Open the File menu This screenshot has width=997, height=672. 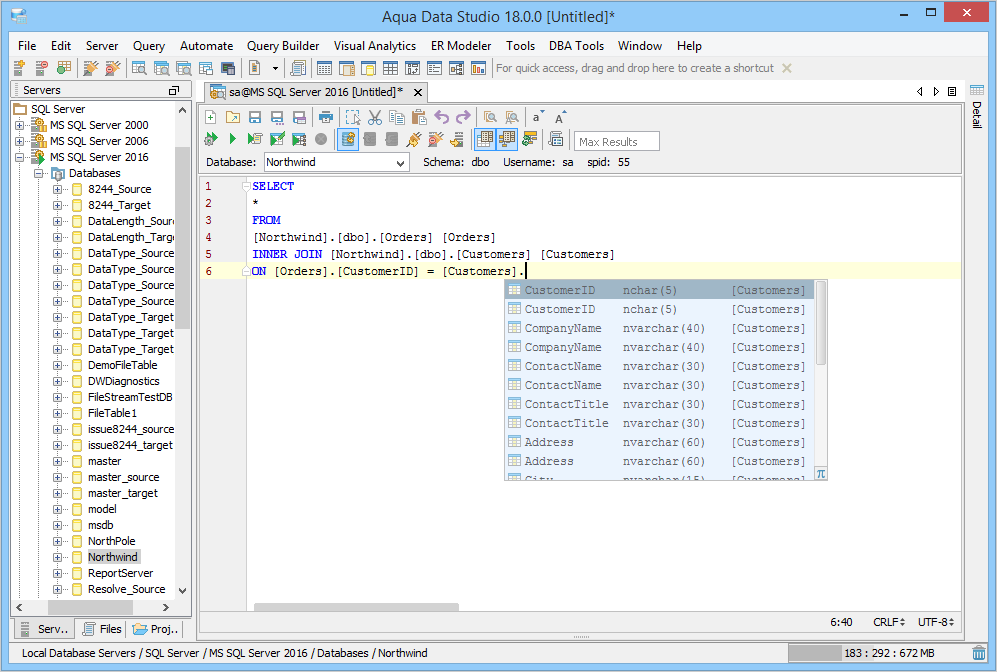point(27,46)
